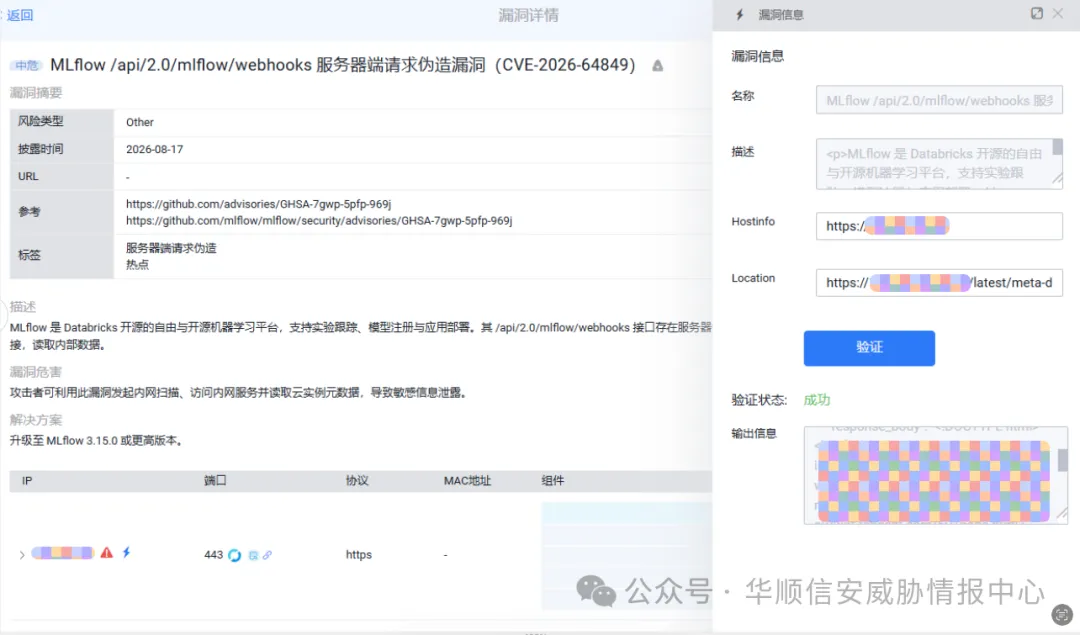Screen dimensions: 1080x635
Task: Click the lightning icon in the 漏洞信息 panel header
Action: pos(740,14)
